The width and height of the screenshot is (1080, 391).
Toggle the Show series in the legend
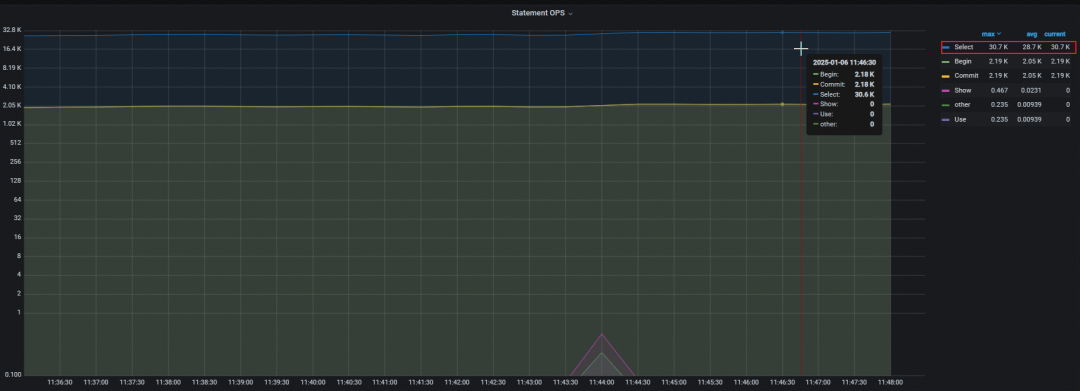[x=962, y=90]
